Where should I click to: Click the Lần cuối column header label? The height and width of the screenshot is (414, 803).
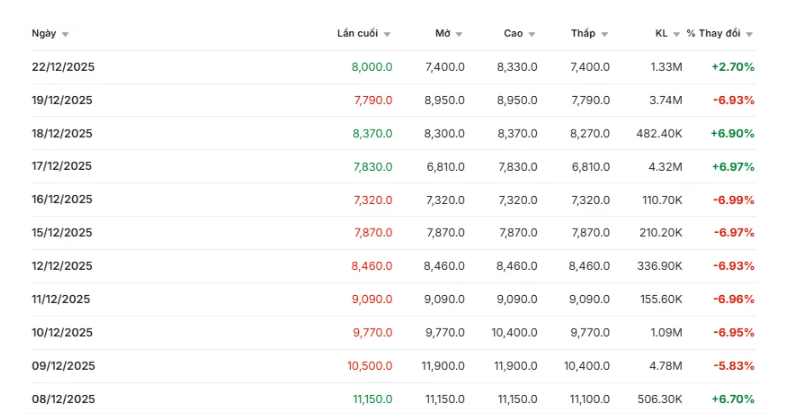[357, 34]
